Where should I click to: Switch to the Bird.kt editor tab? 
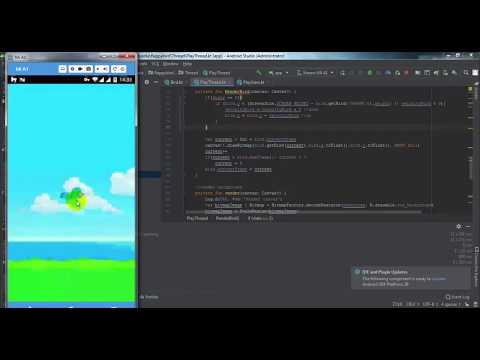(x=174, y=82)
